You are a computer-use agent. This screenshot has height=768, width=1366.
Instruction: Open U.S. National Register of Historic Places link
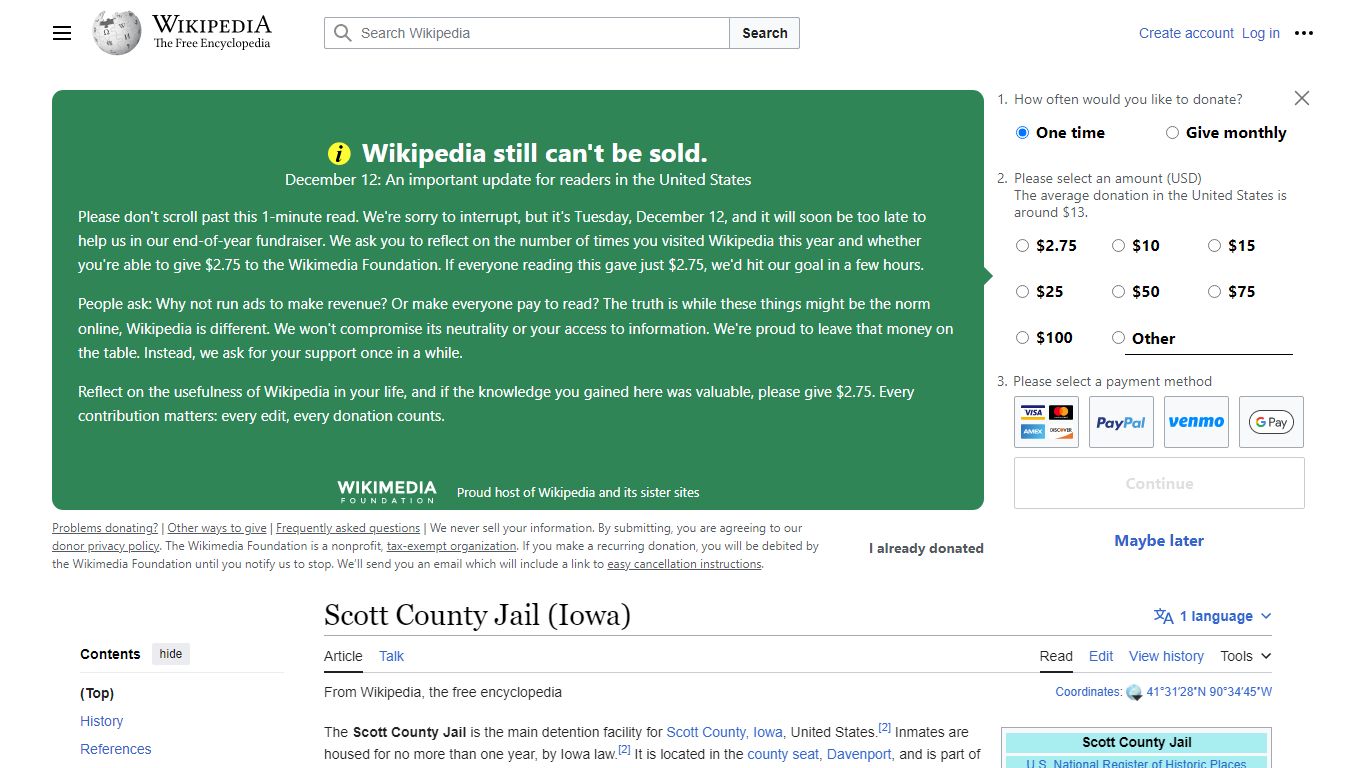pos(1137,763)
